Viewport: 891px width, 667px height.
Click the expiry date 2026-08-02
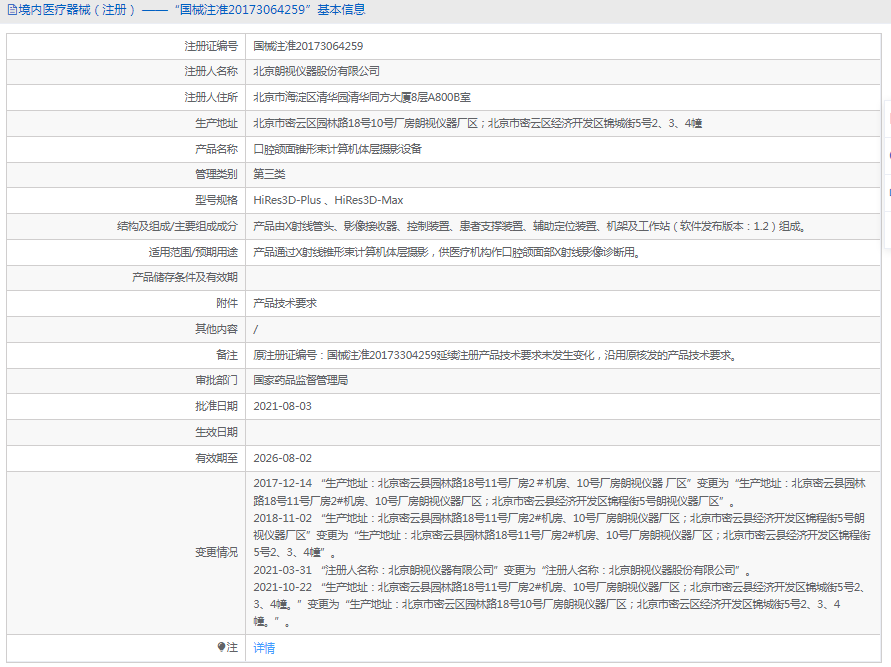click(282, 458)
